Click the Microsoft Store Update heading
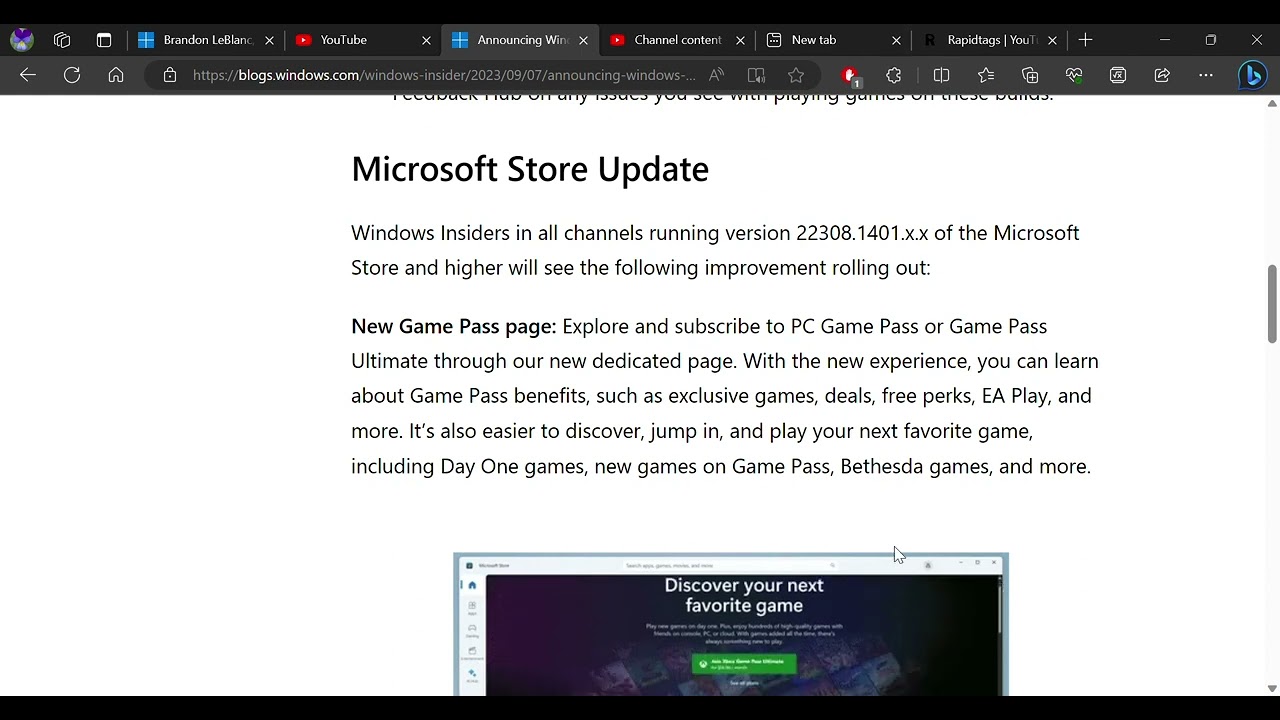The image size is (1280, 720). pyautogui.click(x=530, y=169)
